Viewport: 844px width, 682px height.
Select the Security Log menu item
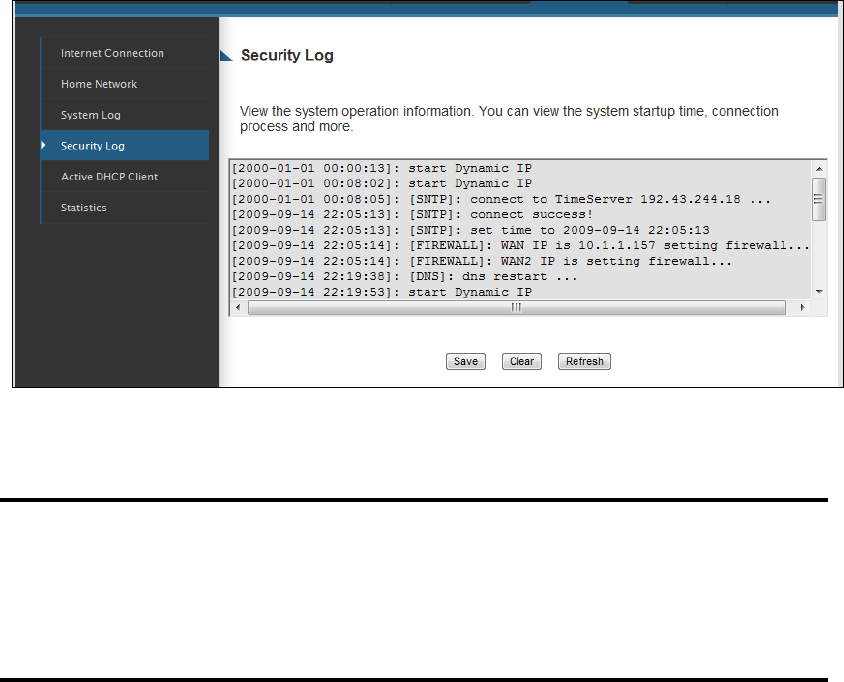point(125,145)
